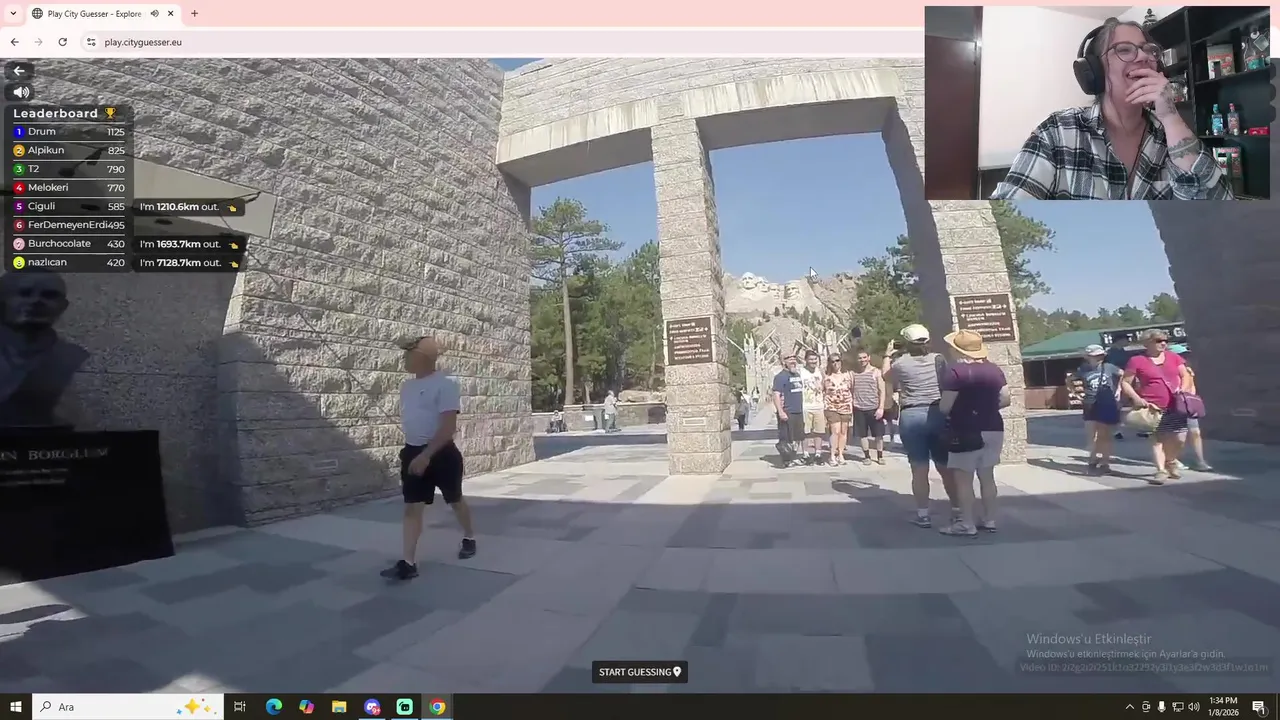The width and height of the screenshot is (1280, 720).
Task: Click the 1693.7km out message bubble
Action: pos(189,244)
